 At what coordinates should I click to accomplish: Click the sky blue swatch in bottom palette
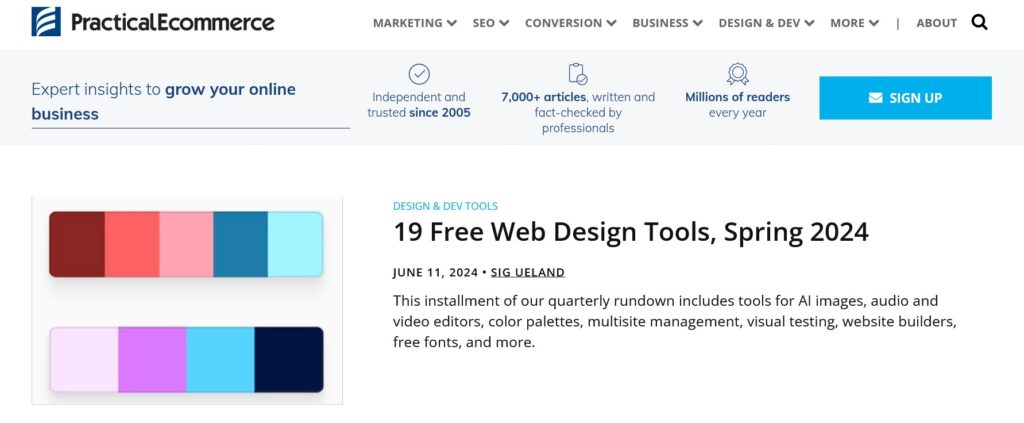[x=220, y=360]
